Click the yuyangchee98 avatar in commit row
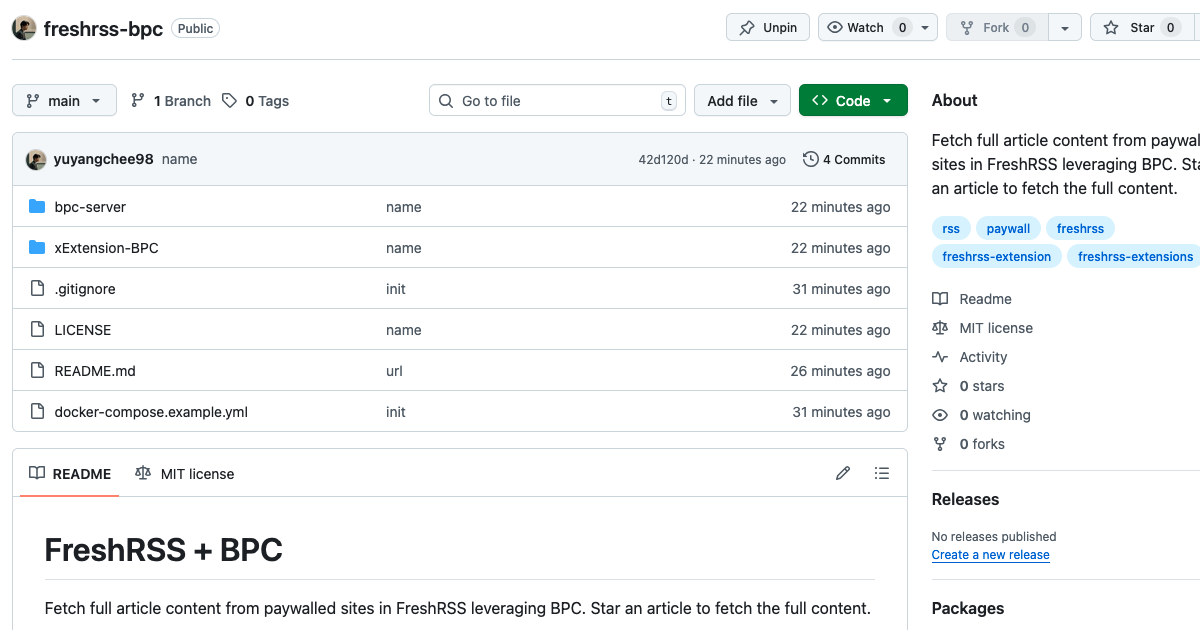The width and height of the screenshot is (1200, 630). pos(36,159)
